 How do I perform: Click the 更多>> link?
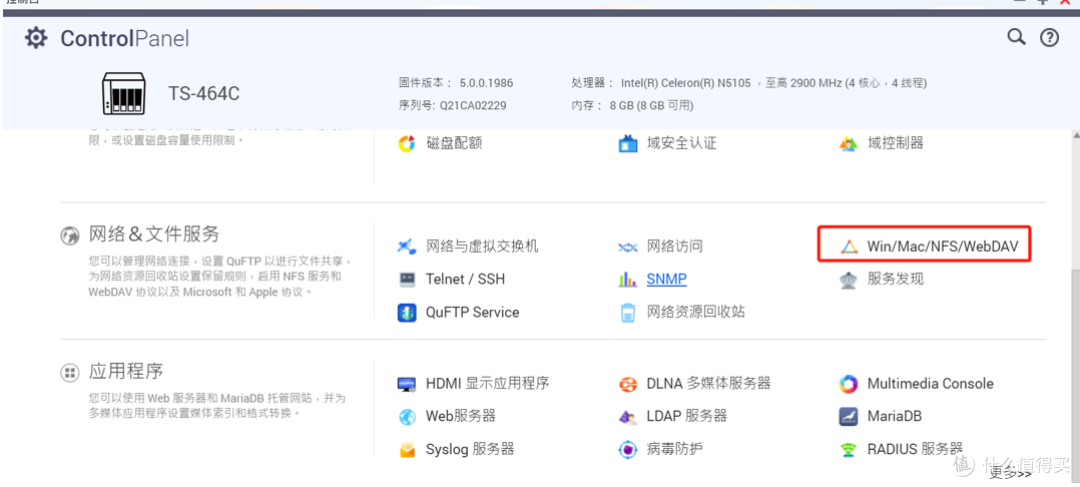[x=1010, y=473]
